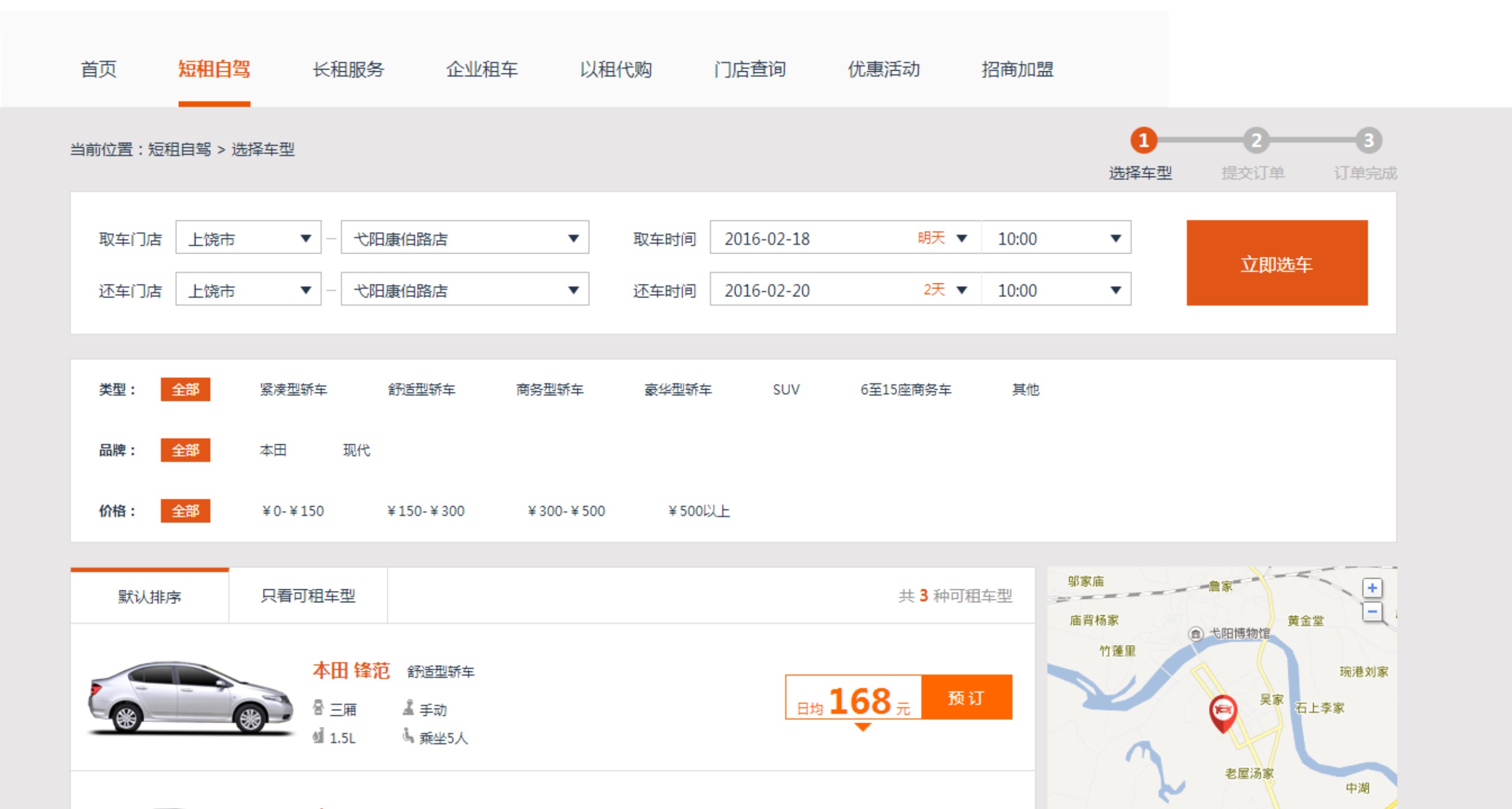The image size is (1512, 809).
Task: Click the 预订 button for 本田锋范
Action: 966,697
